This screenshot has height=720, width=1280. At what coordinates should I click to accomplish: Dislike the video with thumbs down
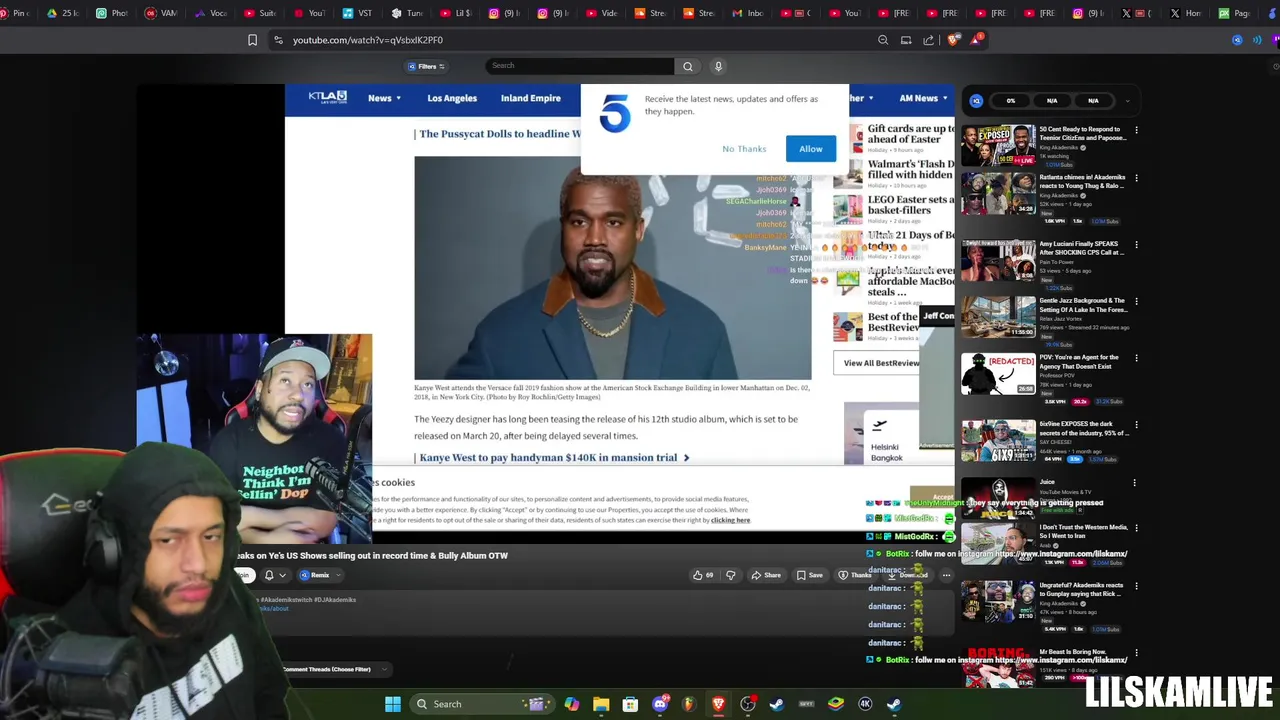[731, 575]
